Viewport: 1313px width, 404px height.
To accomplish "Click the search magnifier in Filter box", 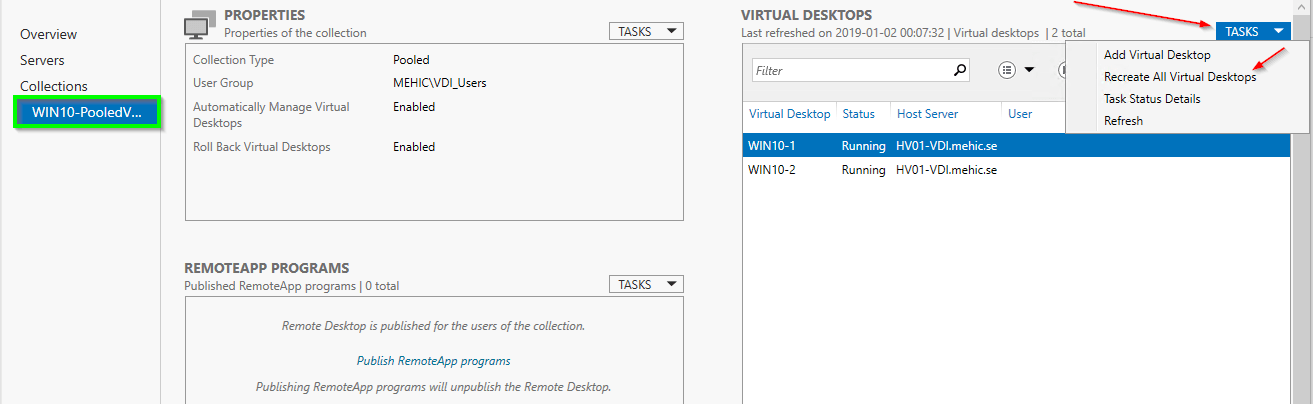I will [960, 70].
